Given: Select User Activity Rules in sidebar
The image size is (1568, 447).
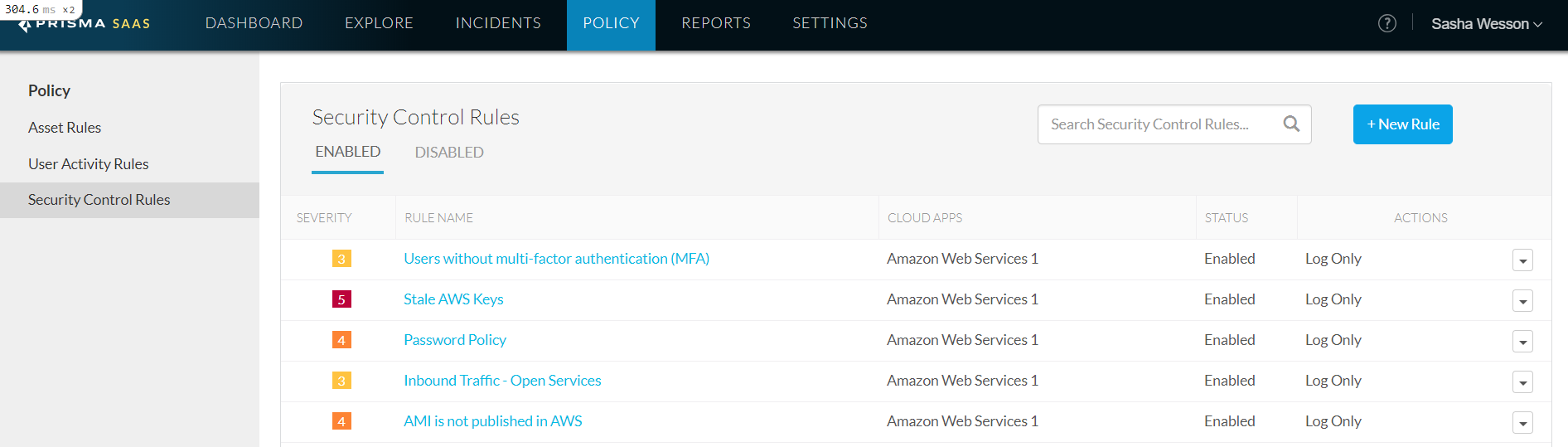Looking at the screenshot, I should 89,164.
